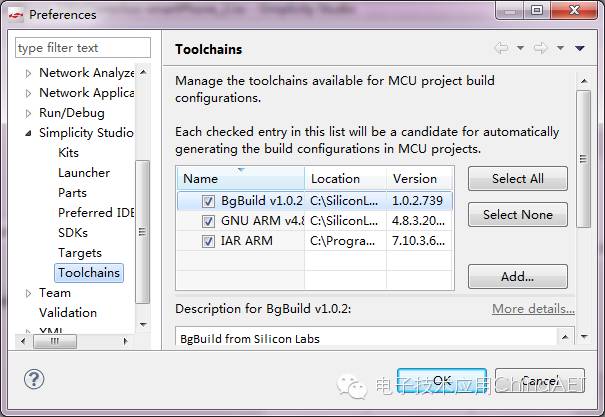This screenshot has height=417, width=605.
Task: Open the More details link
Action: pyautogui.click(x=532, y=309)
